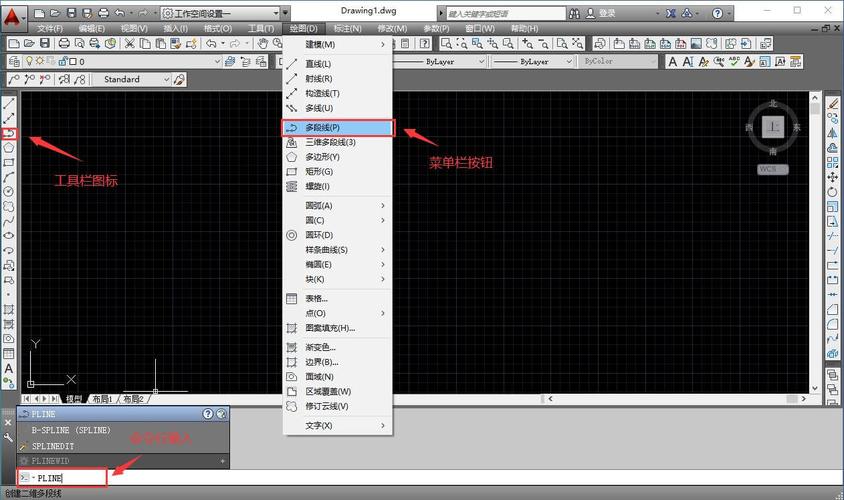Click the wrench icon beside command line
This screenshot has height=500, width=844.
click(8, 438)
